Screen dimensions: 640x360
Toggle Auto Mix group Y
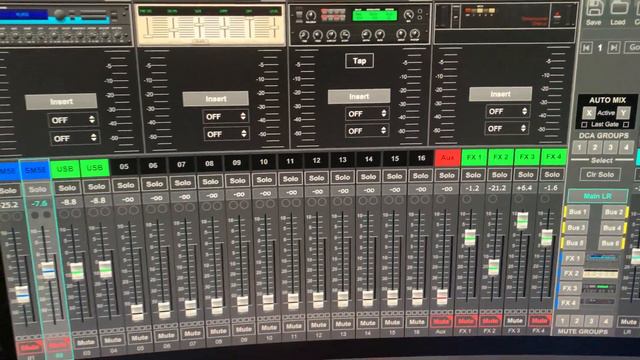623,112
